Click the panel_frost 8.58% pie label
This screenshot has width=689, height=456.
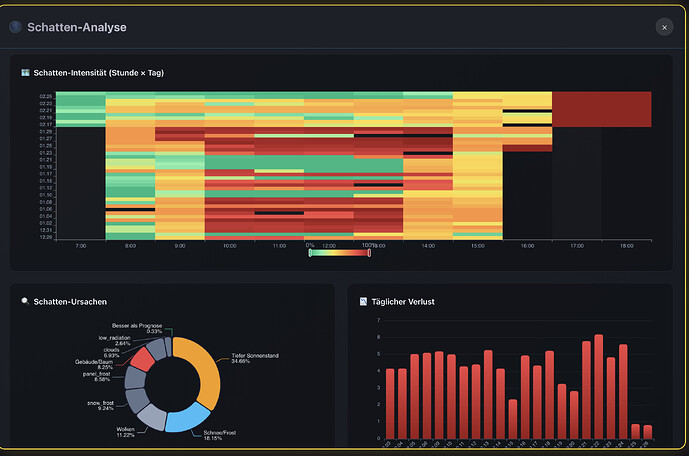97,376
